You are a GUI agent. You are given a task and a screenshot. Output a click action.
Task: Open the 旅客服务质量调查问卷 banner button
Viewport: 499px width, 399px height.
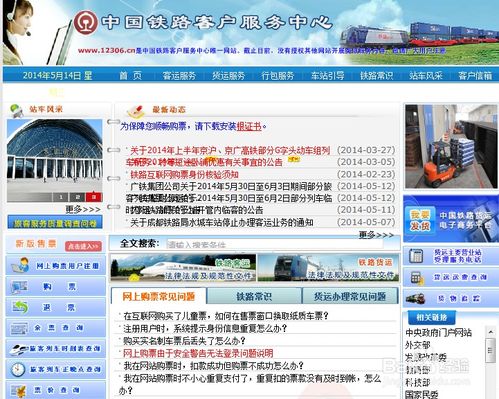click(x=55, y=223)
